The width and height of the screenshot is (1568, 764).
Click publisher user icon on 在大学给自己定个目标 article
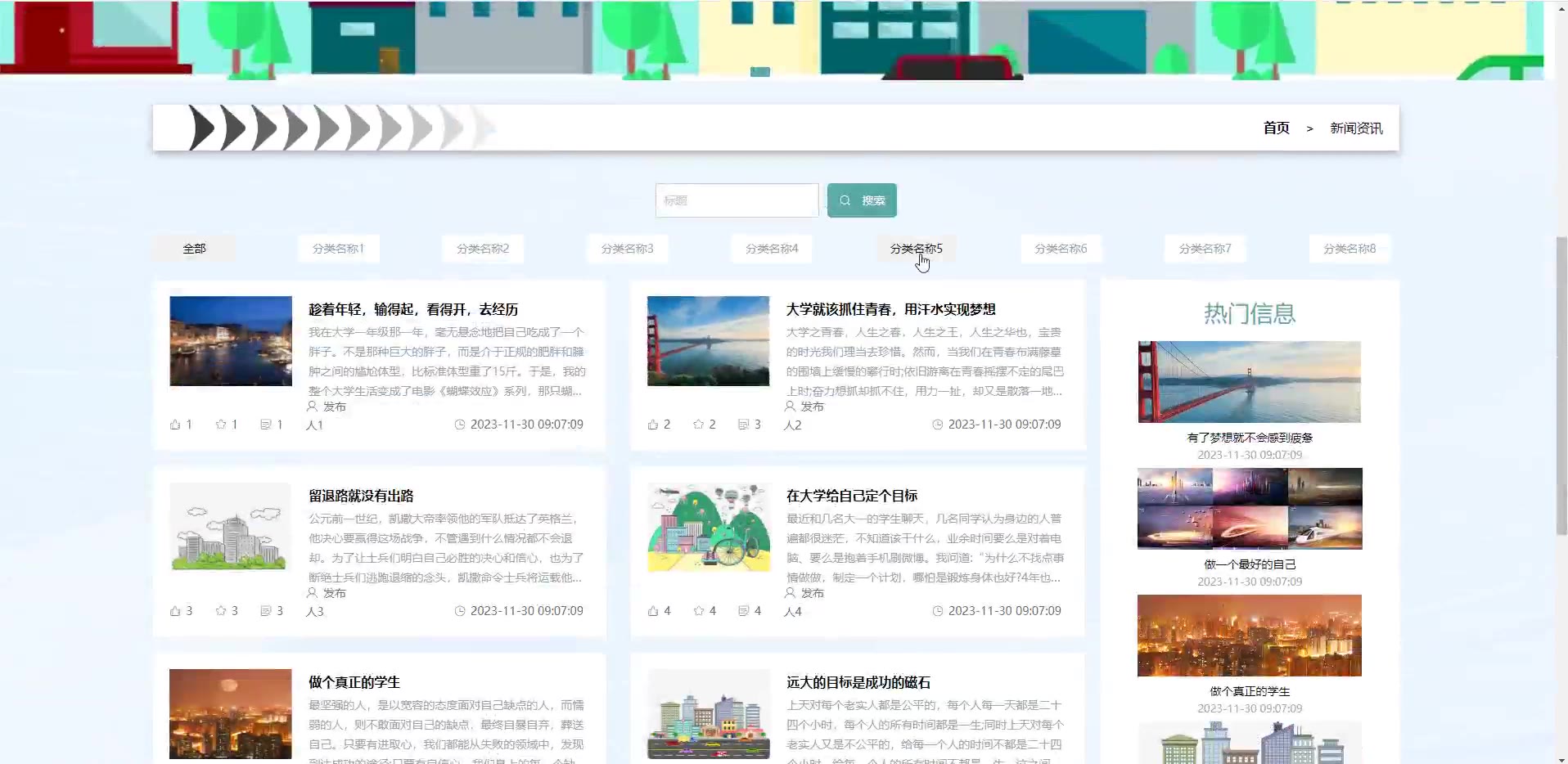tap(790, 593)
